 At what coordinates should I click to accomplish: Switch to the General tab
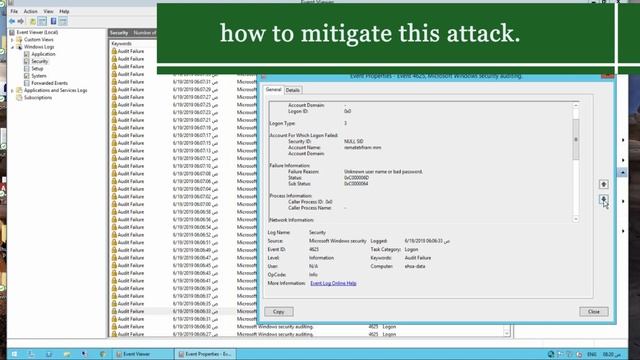click(273, 90)
